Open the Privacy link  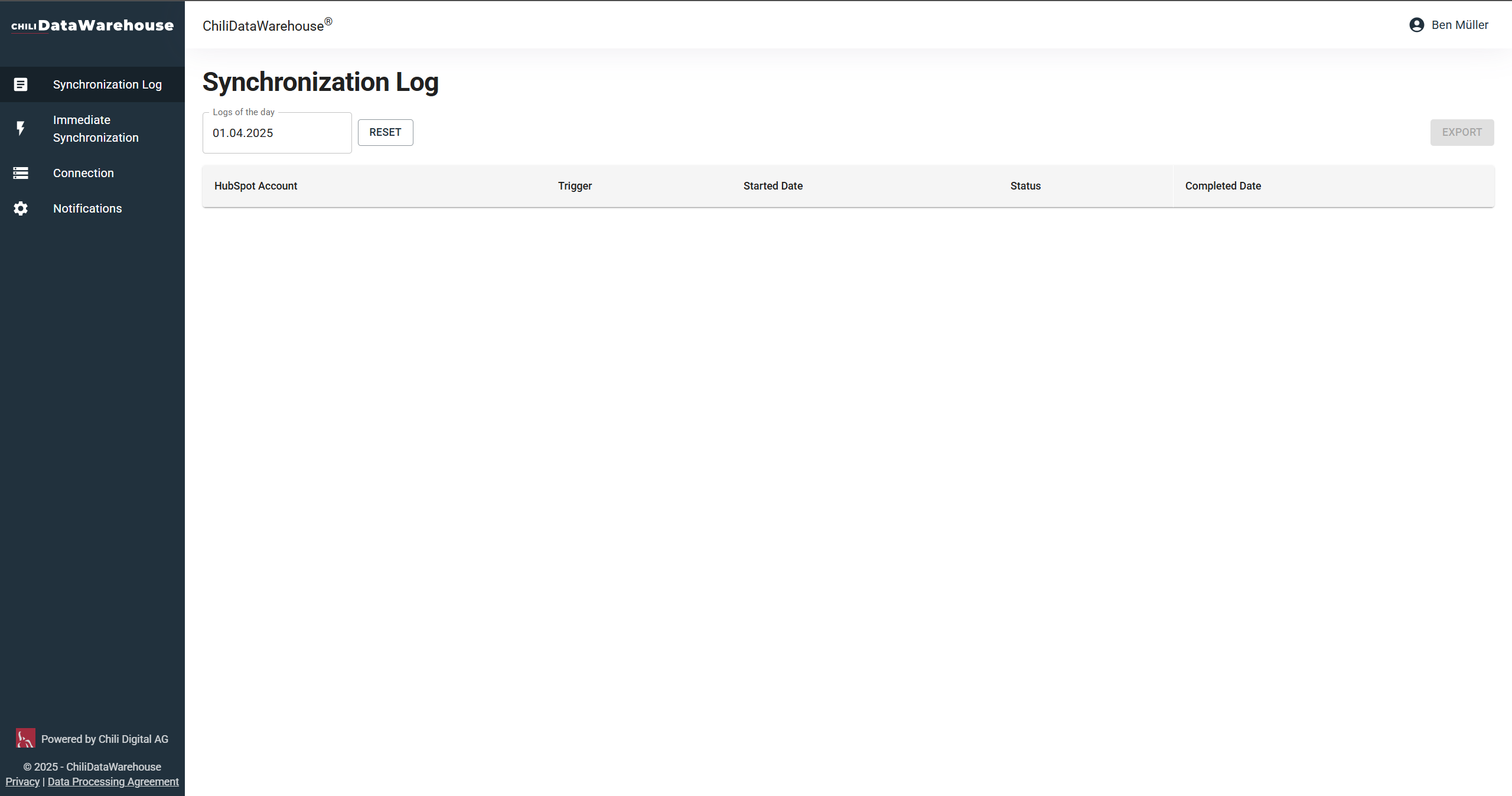click(x=22, y=781)
